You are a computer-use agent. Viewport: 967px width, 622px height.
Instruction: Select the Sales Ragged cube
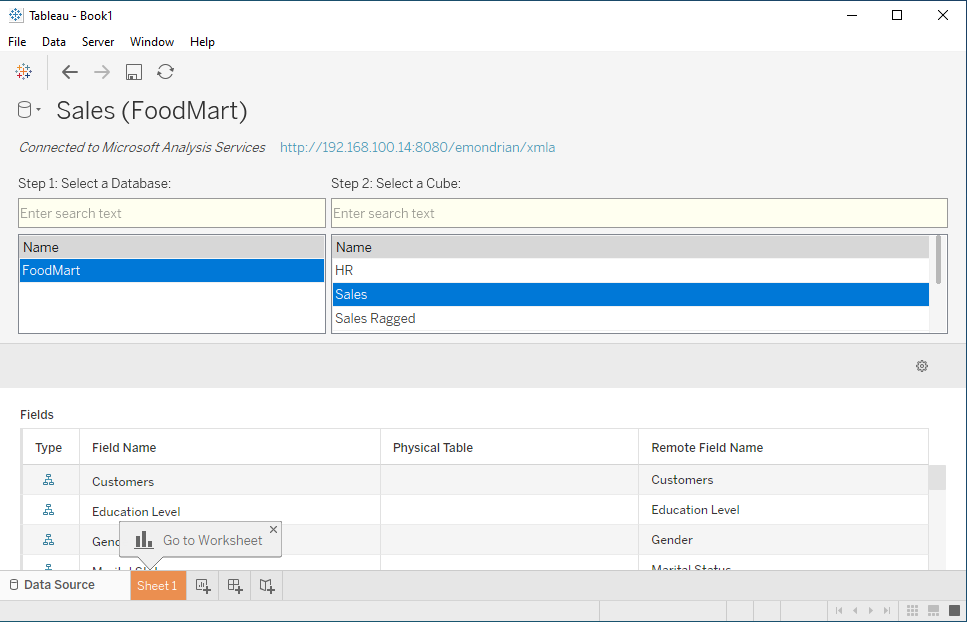(631, 319)
